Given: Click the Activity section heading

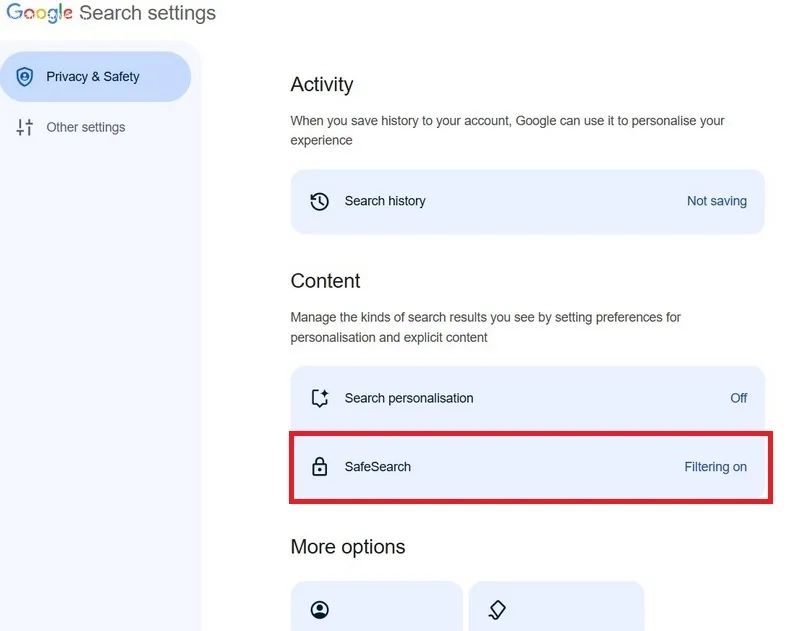Looking at the screenshot, I should [x=322, y=84].
